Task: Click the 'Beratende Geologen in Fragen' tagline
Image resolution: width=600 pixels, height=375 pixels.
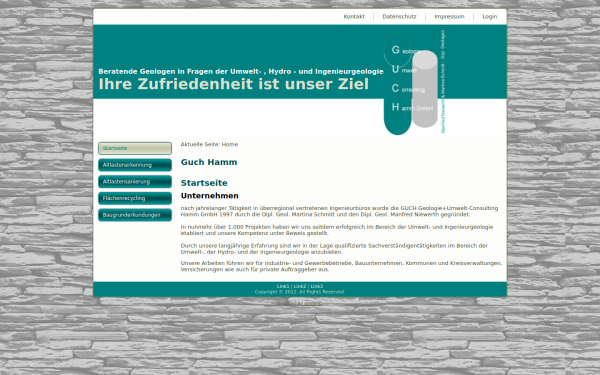Action: click(241, 72)
